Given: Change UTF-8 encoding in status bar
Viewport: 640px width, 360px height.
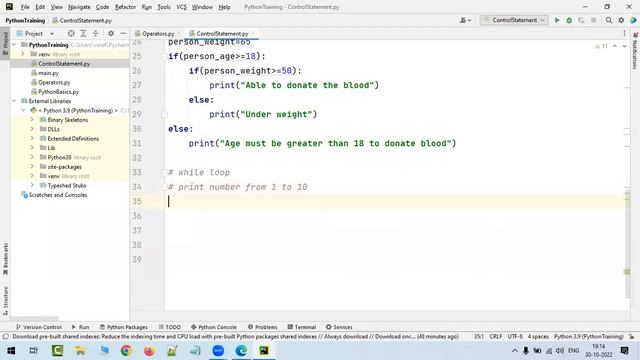Looking at the screenshot, I should (515, 336).
